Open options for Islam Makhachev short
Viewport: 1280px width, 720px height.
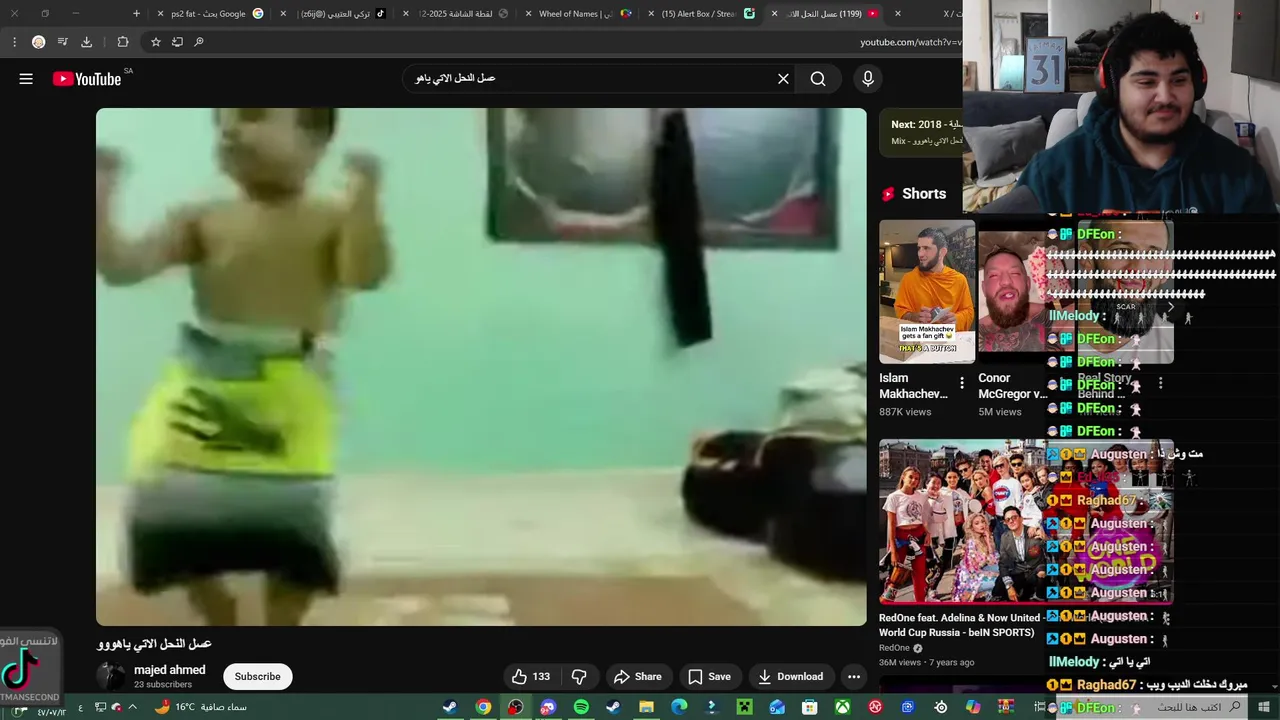point(962,383)
